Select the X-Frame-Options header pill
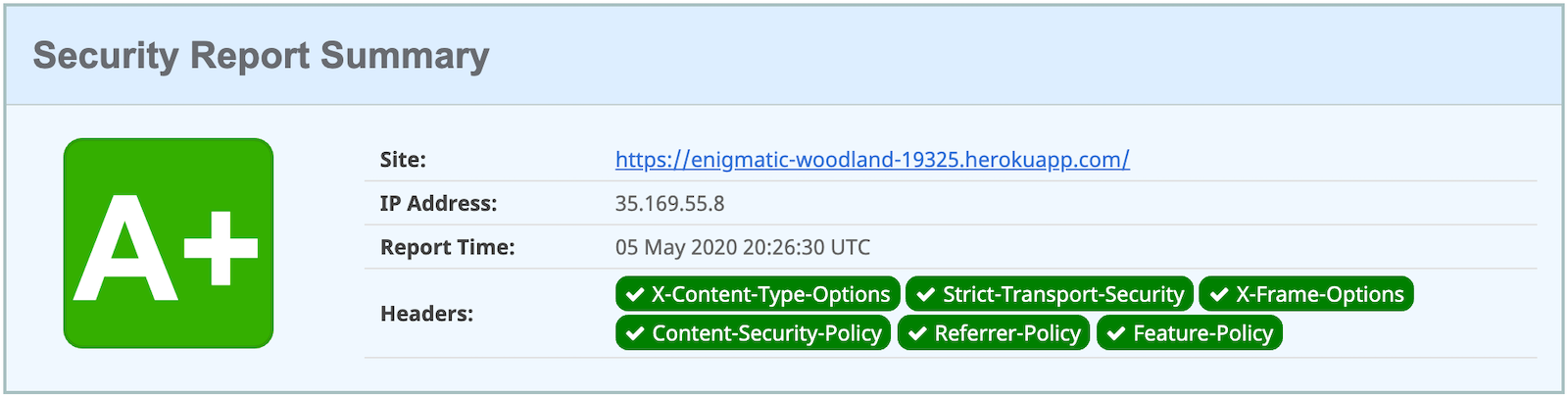Viewport: 1568px width, 399px height. [1306, 294]
